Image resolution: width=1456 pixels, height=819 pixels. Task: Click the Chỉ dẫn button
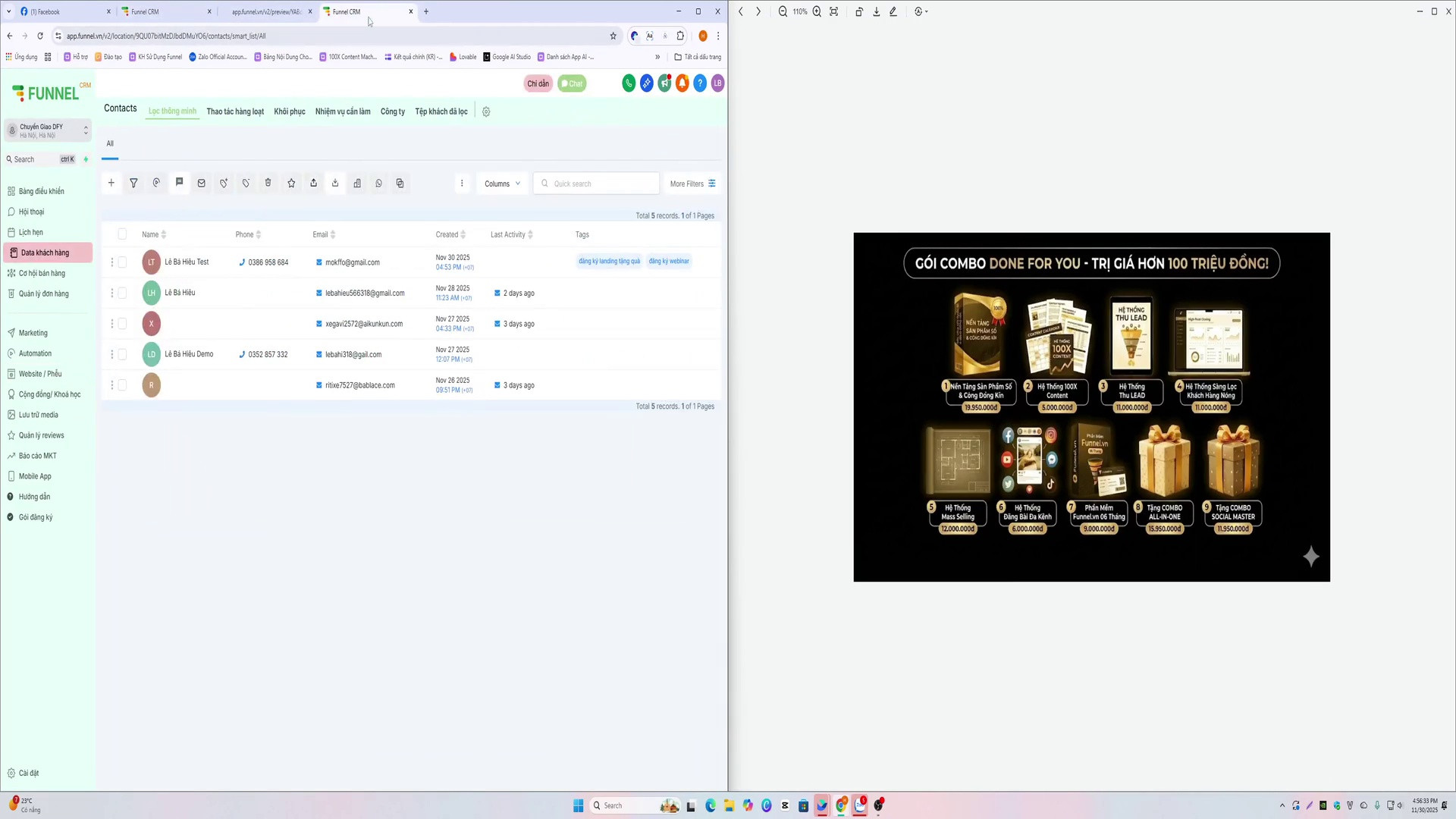[x=538, y=83]
